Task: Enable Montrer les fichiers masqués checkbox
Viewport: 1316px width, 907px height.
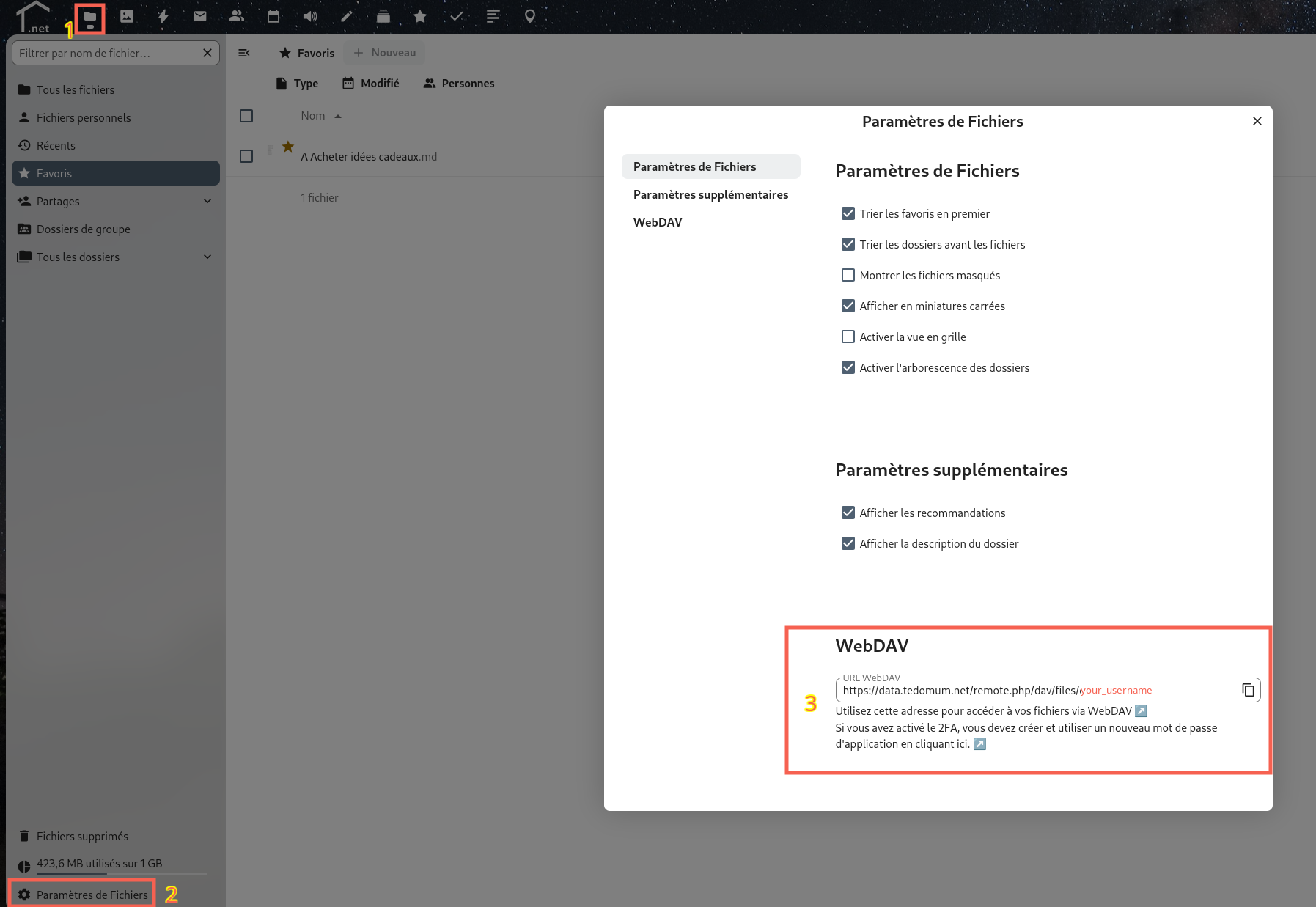Action: pyautogui.click(x=848, y=275)
